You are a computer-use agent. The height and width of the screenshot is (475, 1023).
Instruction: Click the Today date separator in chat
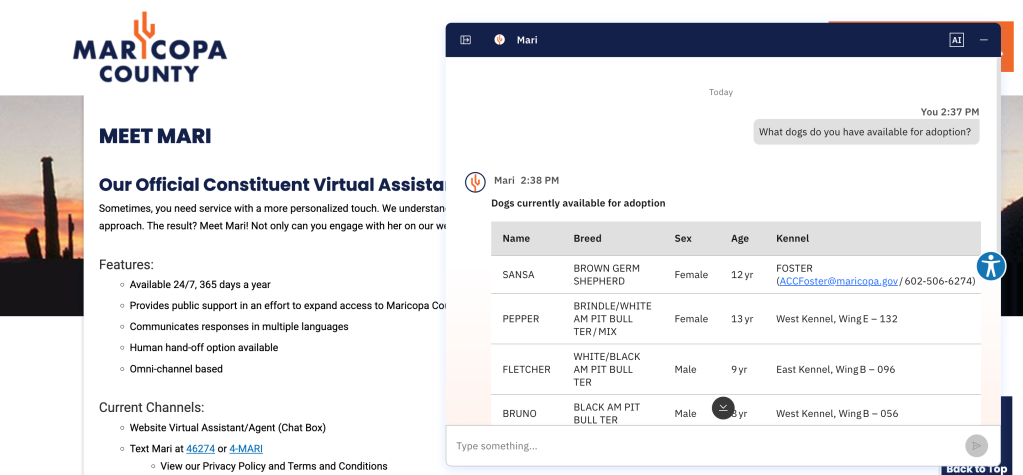click(721, 92)
